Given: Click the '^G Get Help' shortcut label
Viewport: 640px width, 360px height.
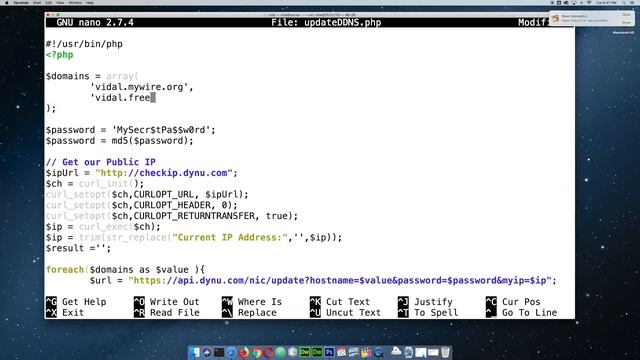Looking at the screenshot, I should (76, 302).
